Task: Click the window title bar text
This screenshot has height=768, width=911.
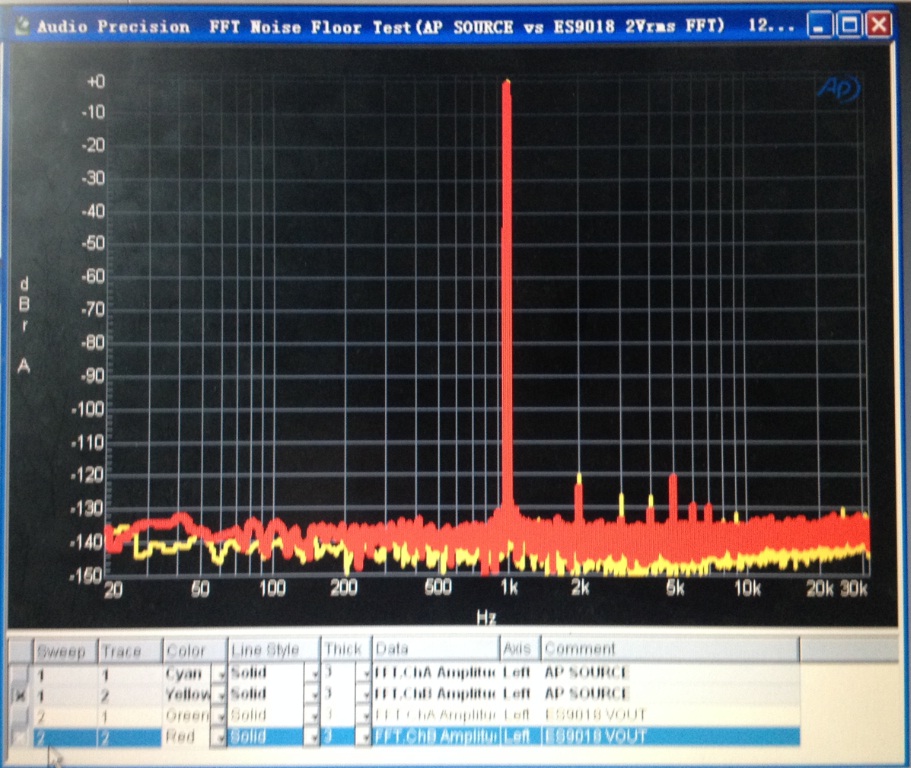Action: pyautogui.click(x=415, y=26)
